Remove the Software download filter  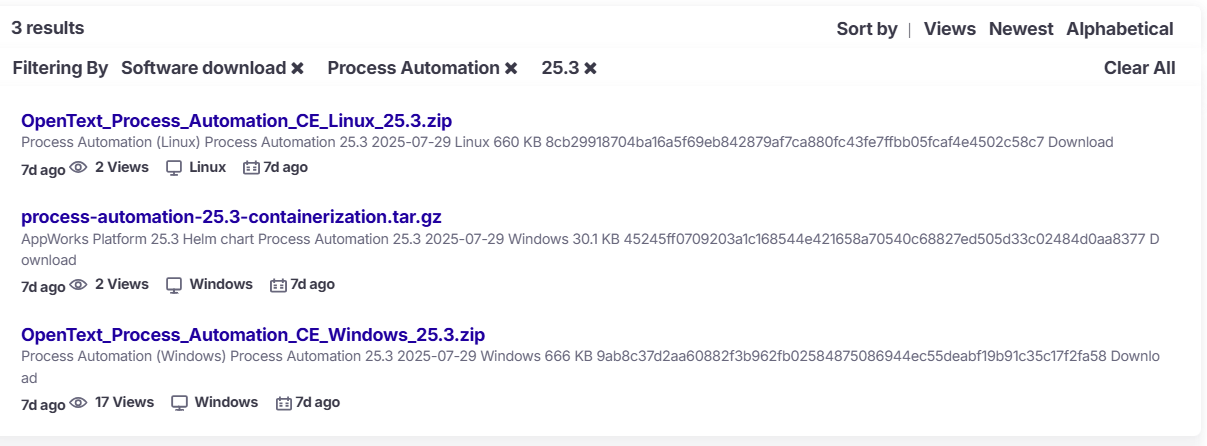tap(297, 68)
